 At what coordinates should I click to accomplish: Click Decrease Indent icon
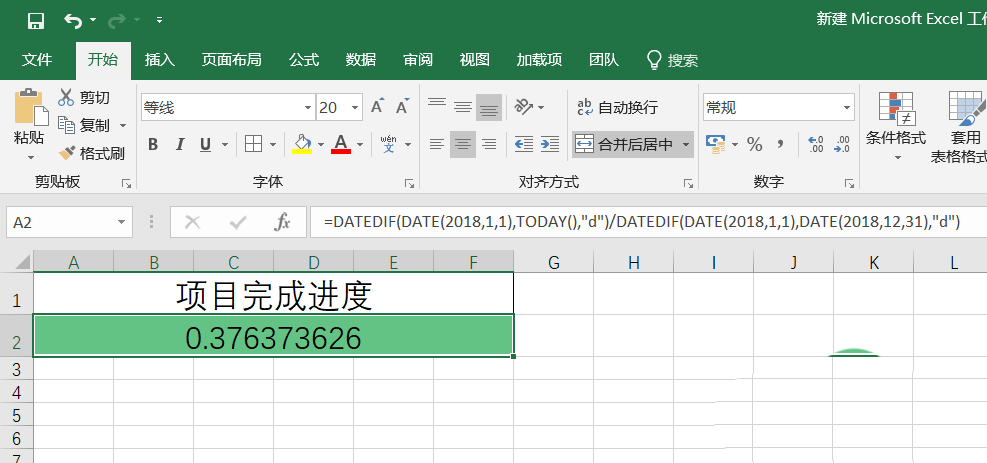[524, 145]
